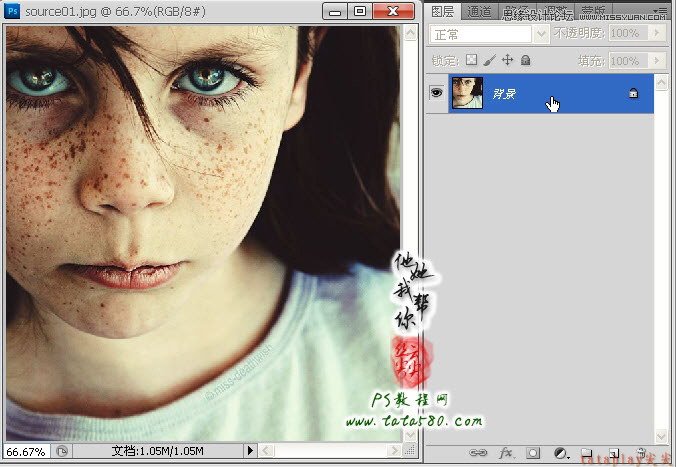Click document horizontal scrollbar right arrow
The image size is (676, 467).
[x=394, y=451]
